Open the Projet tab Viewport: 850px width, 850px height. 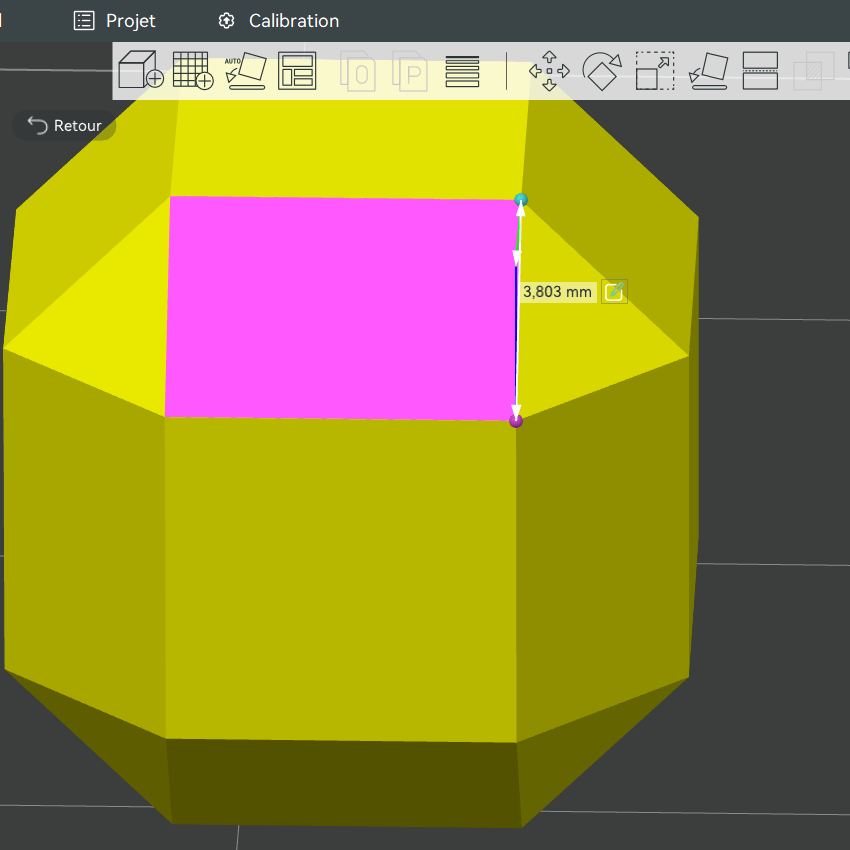[x=114, y=21]
